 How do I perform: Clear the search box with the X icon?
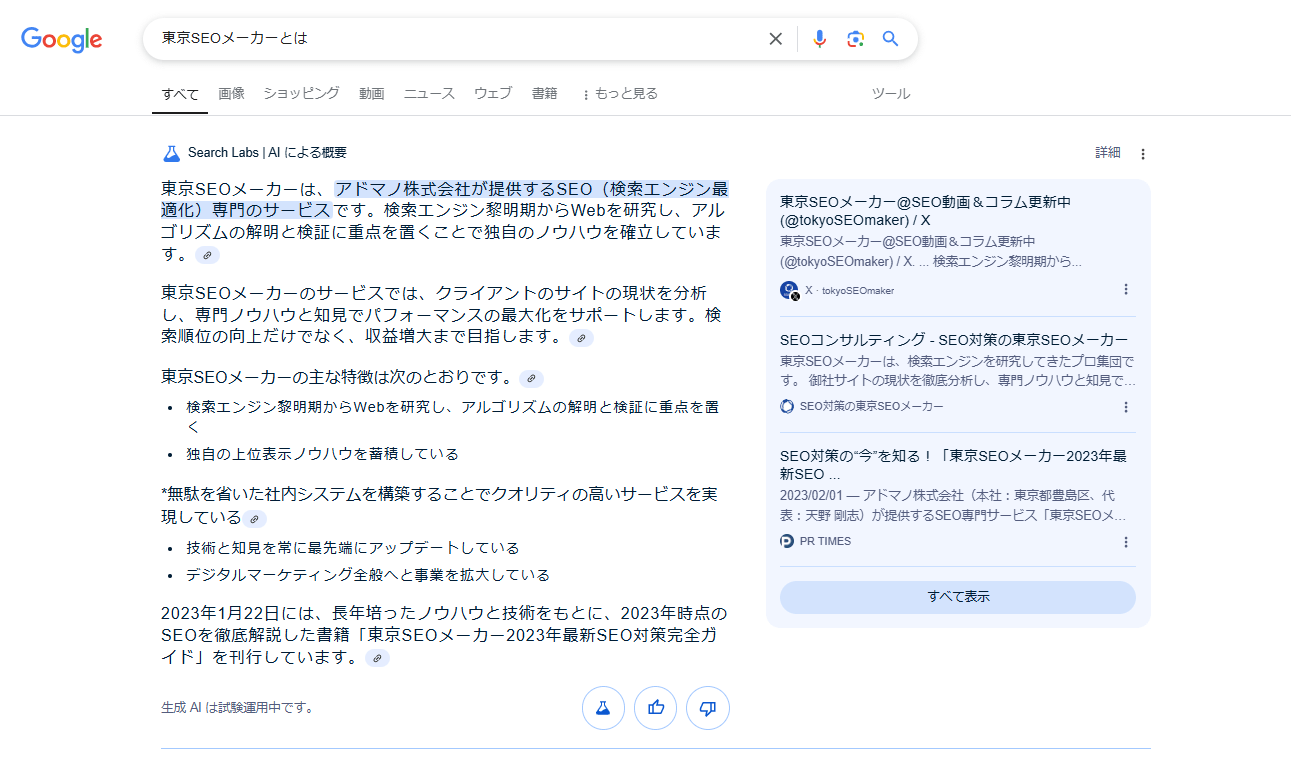coord(775,39)
